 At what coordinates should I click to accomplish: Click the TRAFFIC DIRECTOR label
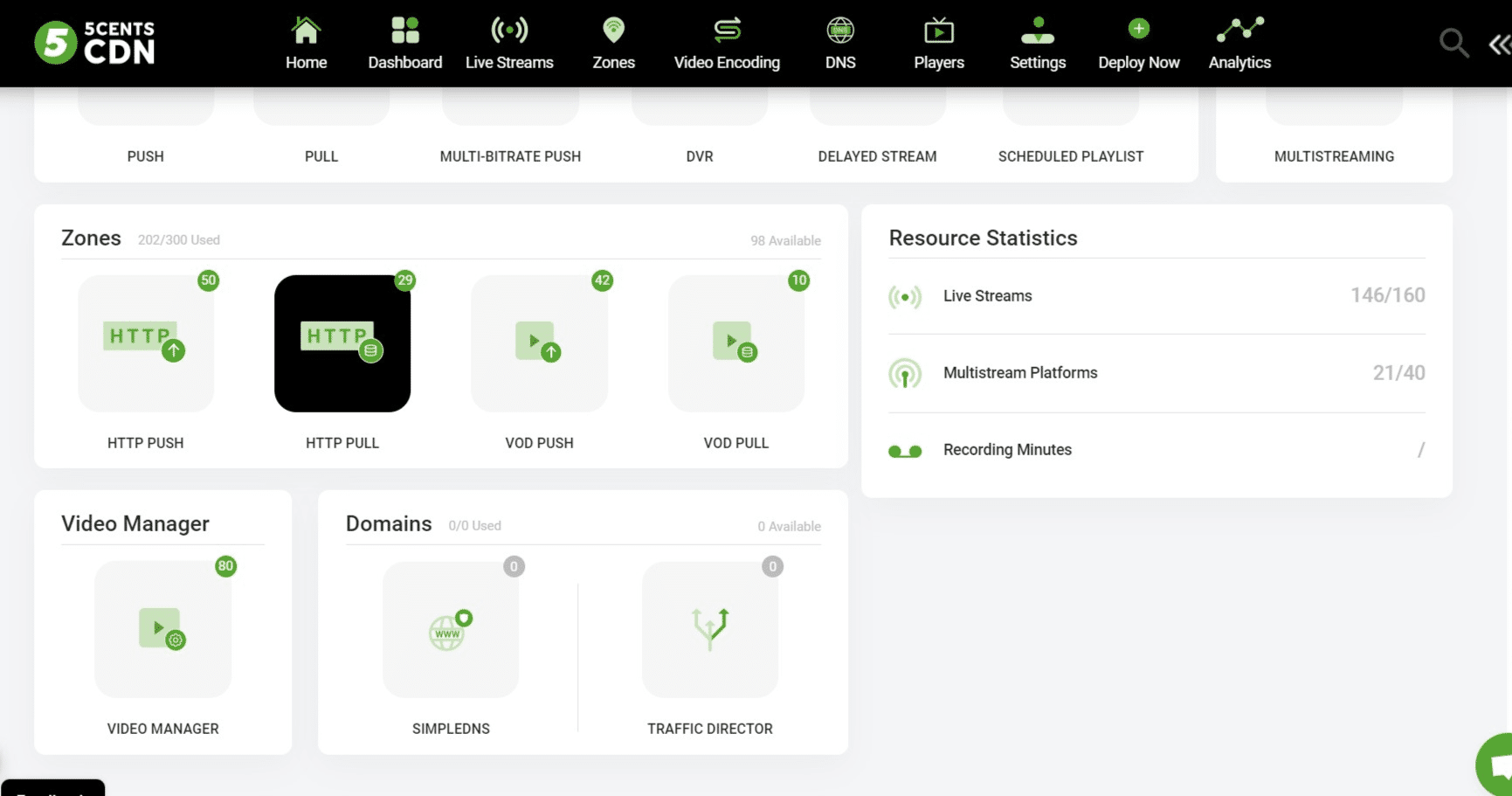[710, 729]
